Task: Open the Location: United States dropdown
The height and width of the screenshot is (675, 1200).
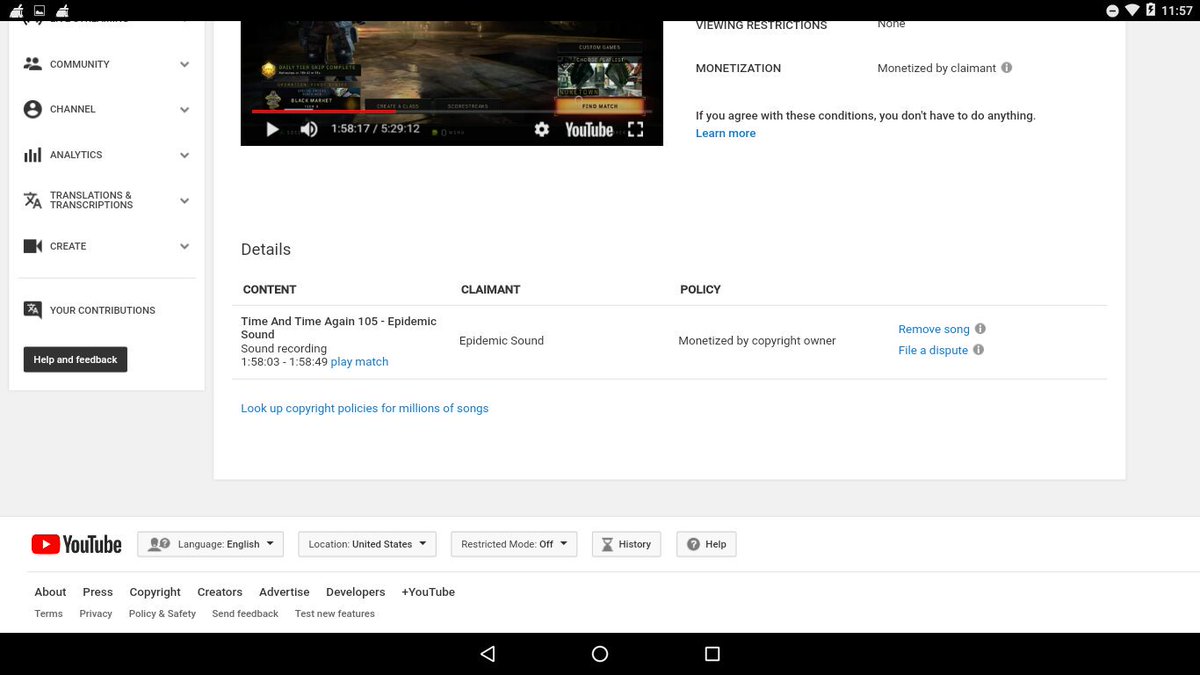Action: 368,544
